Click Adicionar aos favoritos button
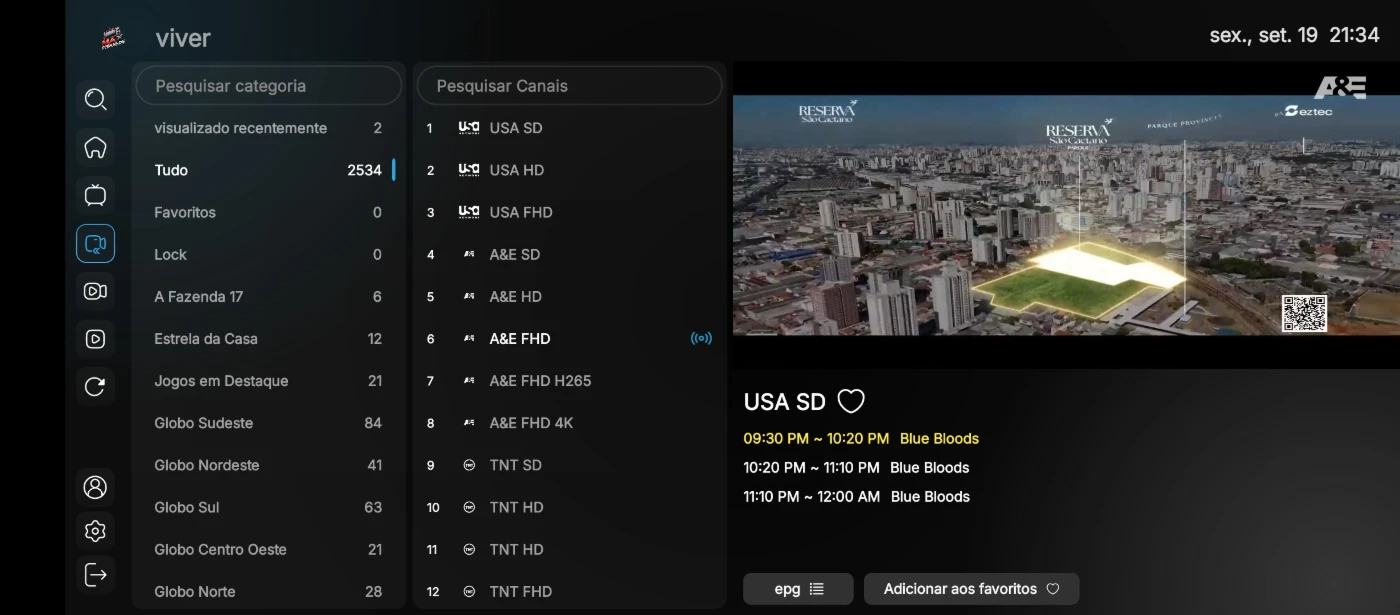1400x615 pixels. click(x=971, y=589)
